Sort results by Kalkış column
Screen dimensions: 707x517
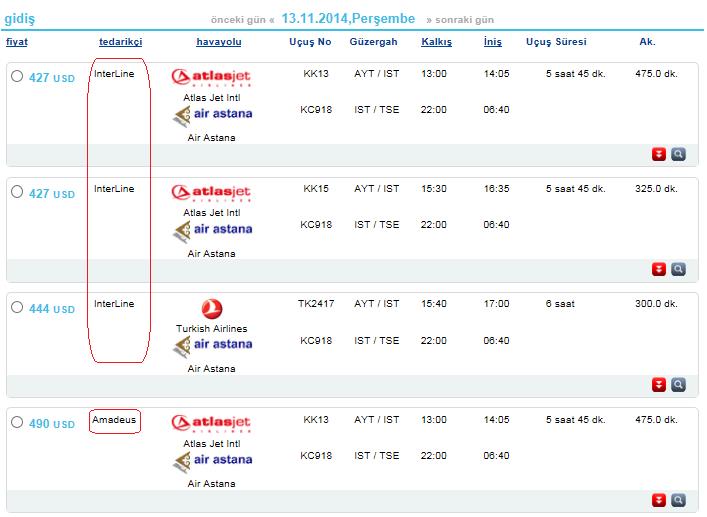[436, 41]
